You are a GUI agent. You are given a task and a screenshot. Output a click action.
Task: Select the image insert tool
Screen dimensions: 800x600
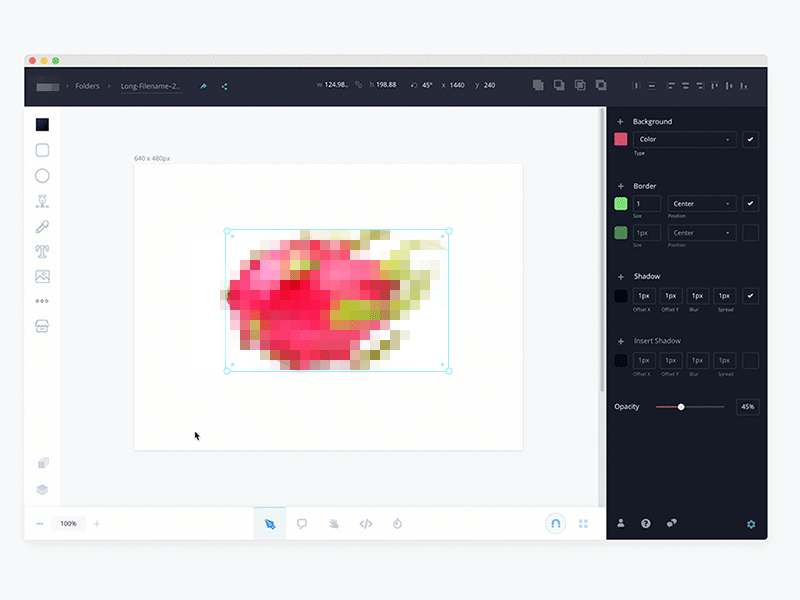click(42, 277)
